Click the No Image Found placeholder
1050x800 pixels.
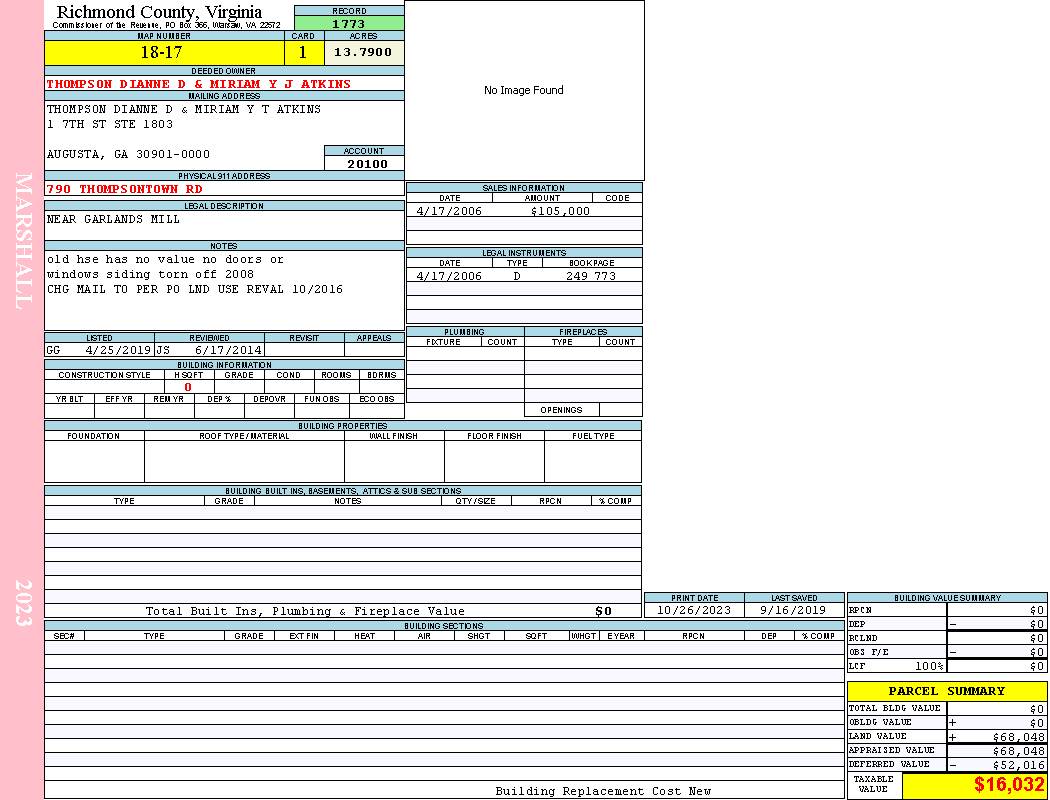click(x=524, y=90)
